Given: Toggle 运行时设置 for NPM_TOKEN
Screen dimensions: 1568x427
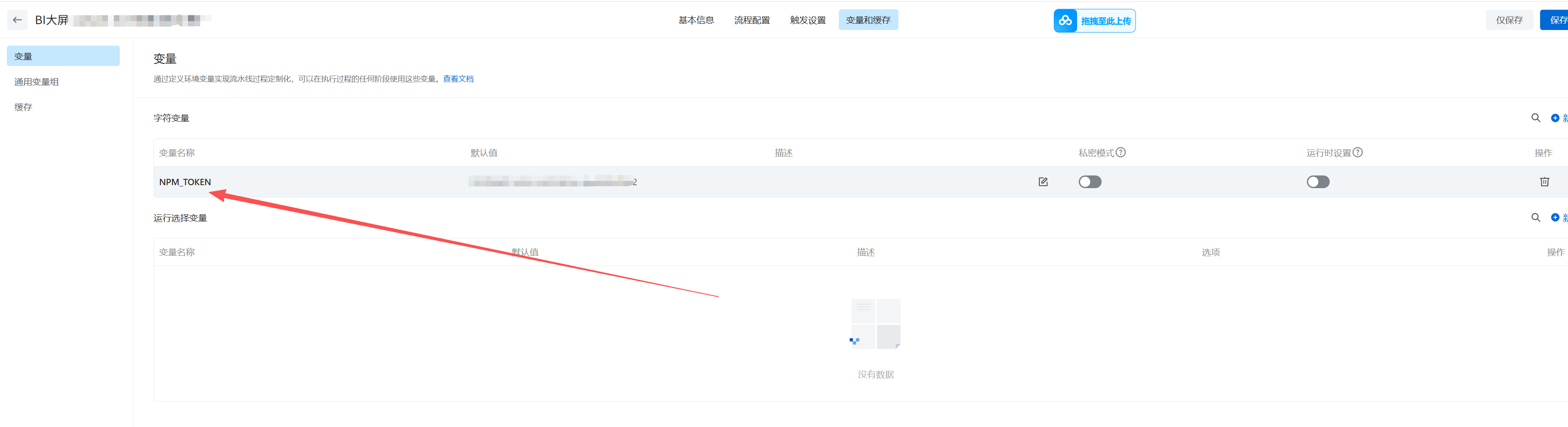Looking at the screenshot, I should (x=1318, y=182).
